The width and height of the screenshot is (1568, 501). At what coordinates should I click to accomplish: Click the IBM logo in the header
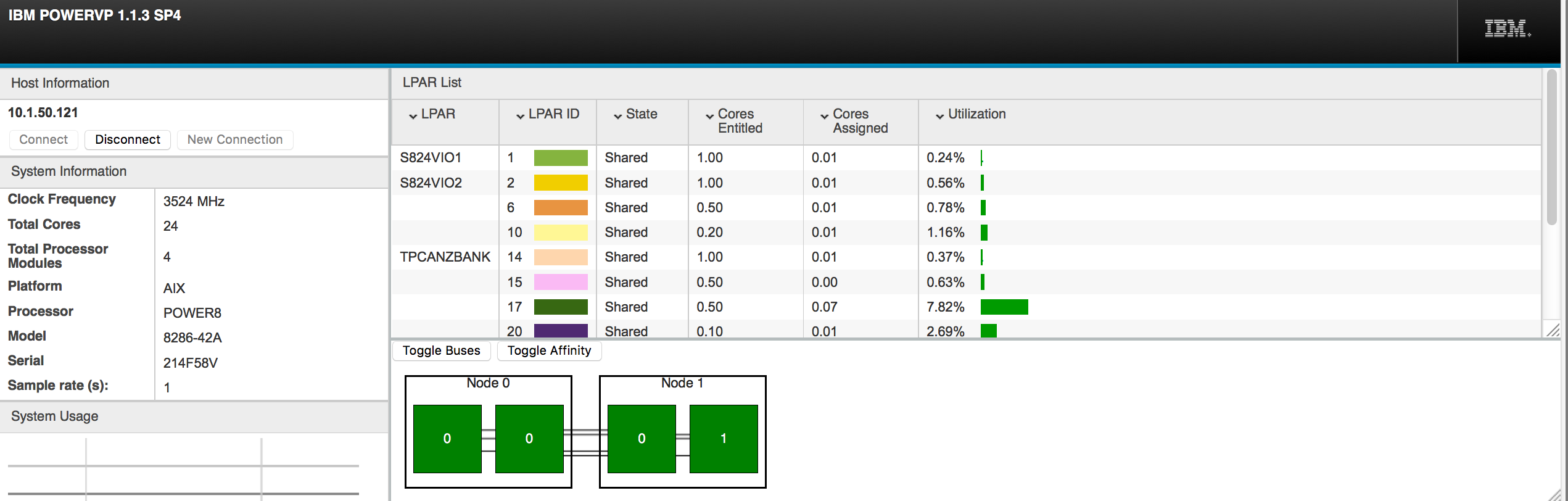pyautogui.click(x=1508, y=28)
